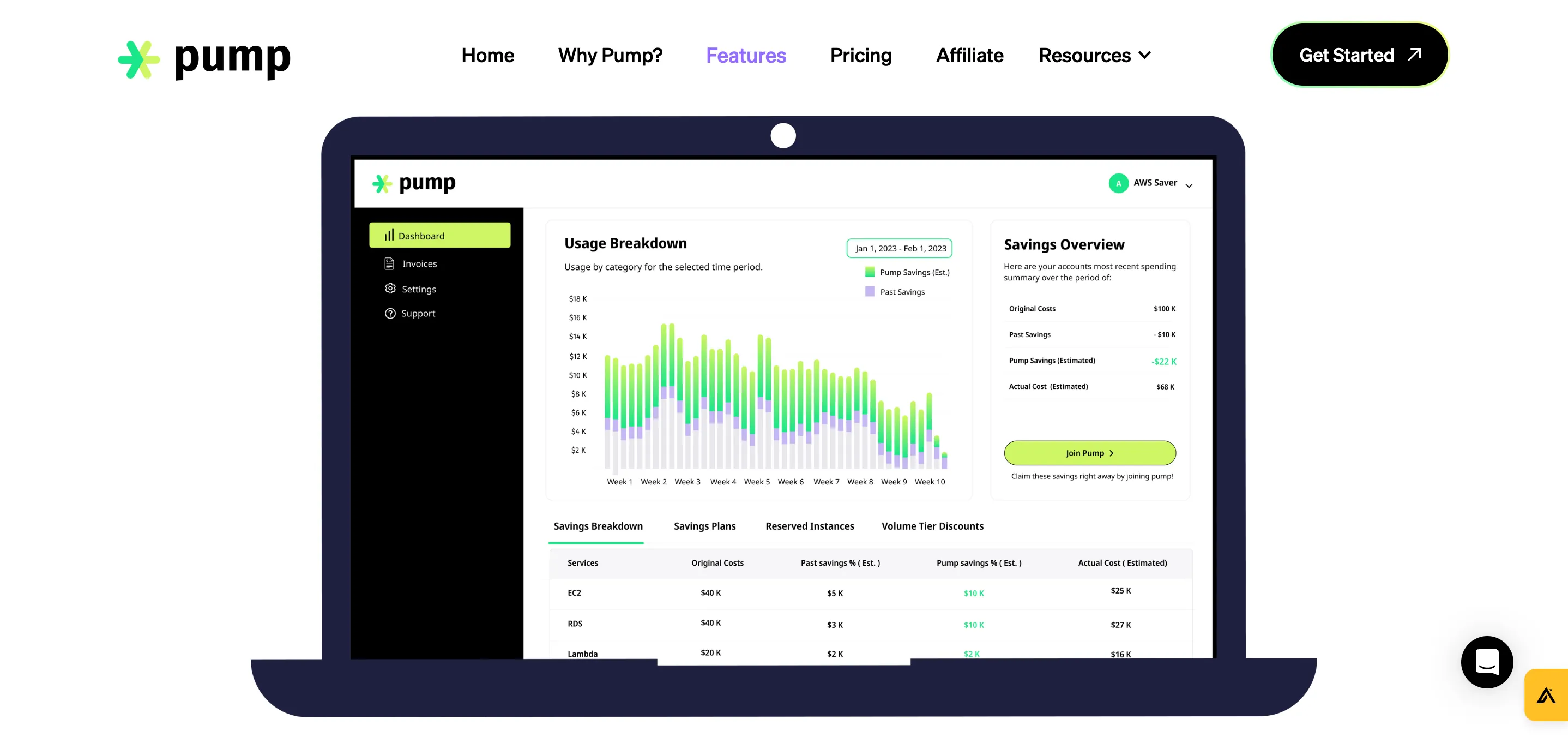
Task: Click the Dashboard bar chart icon
Action: click(389, 235)
